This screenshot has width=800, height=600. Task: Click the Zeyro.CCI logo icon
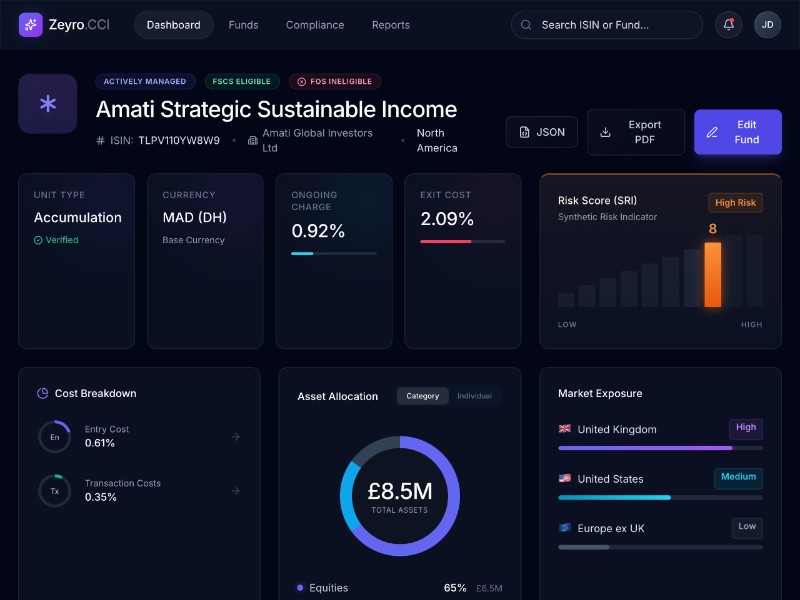coord(30,25)
